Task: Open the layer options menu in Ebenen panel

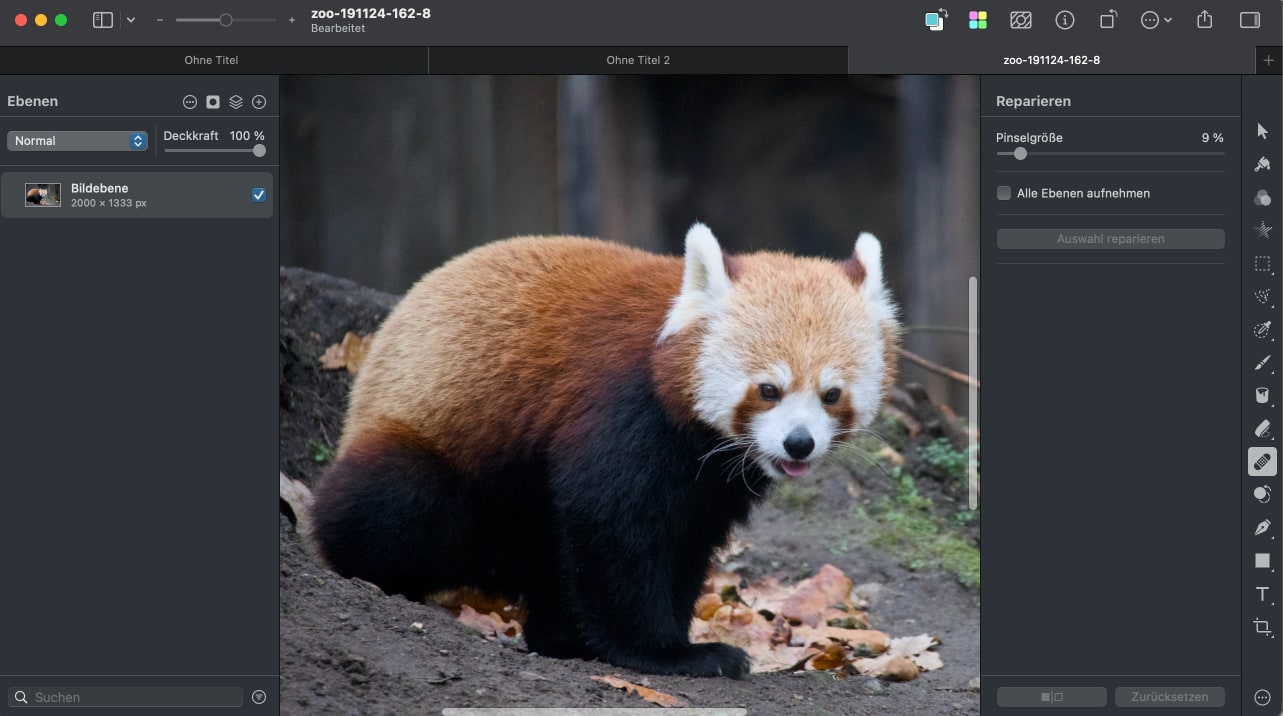Action: pos(189,101)
